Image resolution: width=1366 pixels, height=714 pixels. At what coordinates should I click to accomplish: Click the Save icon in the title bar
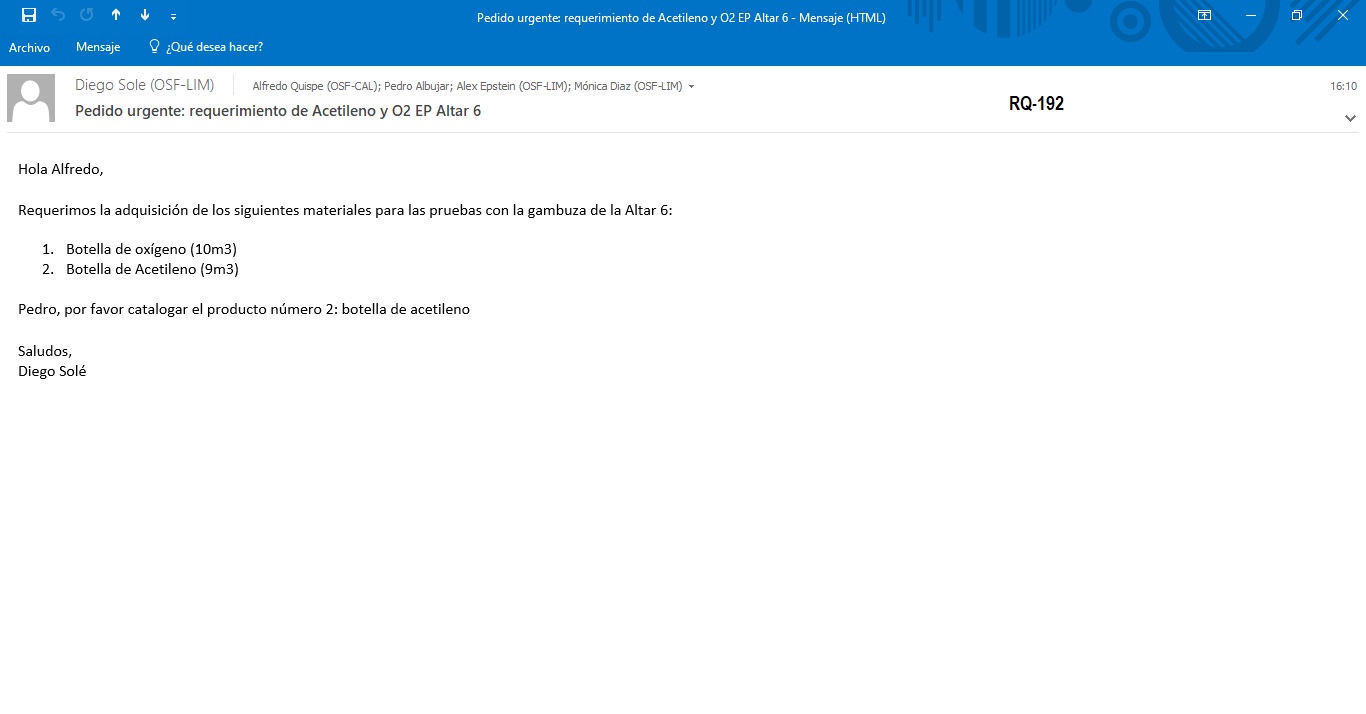(29, 15)
